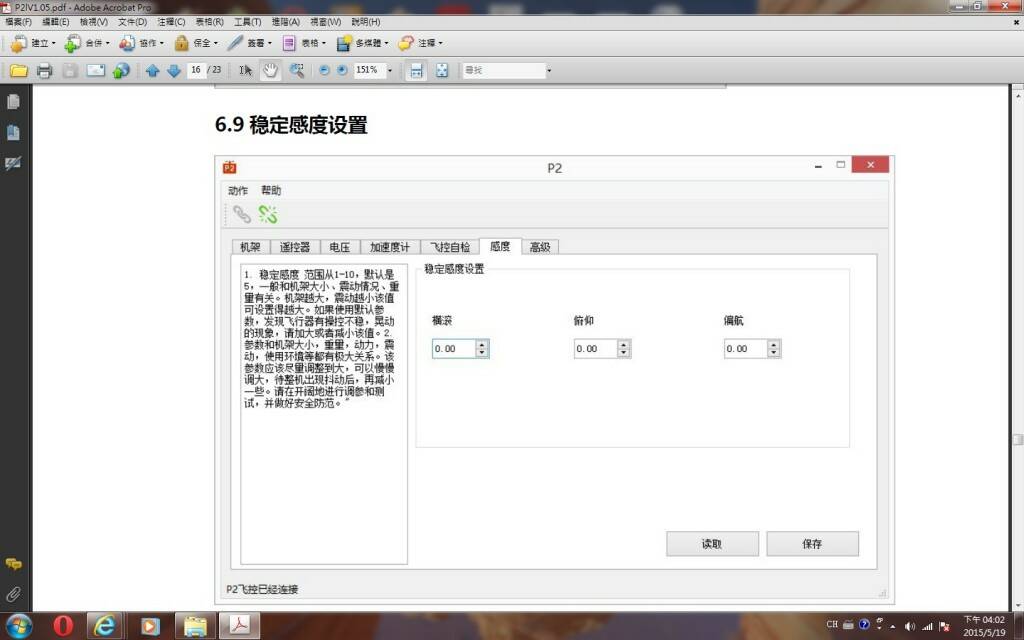Open the 文件(D) menu
1024x640 pixels.
pyautogui.click(x=132, y=22)
